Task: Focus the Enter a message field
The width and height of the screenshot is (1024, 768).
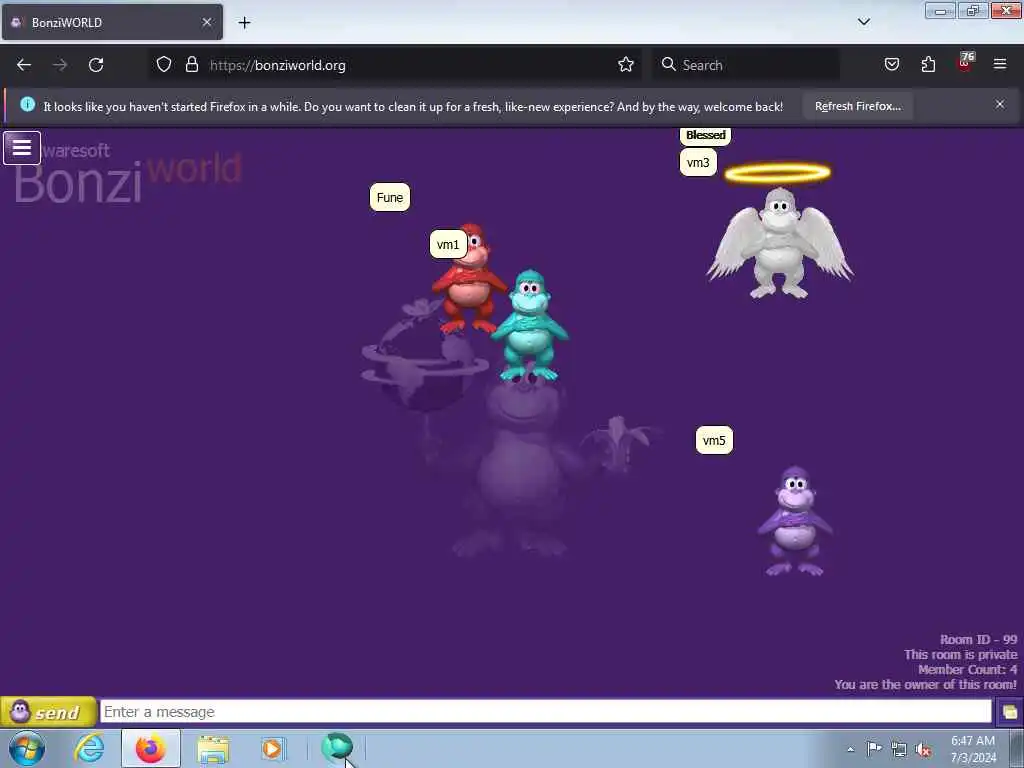Action: click(x=545, y=712)
